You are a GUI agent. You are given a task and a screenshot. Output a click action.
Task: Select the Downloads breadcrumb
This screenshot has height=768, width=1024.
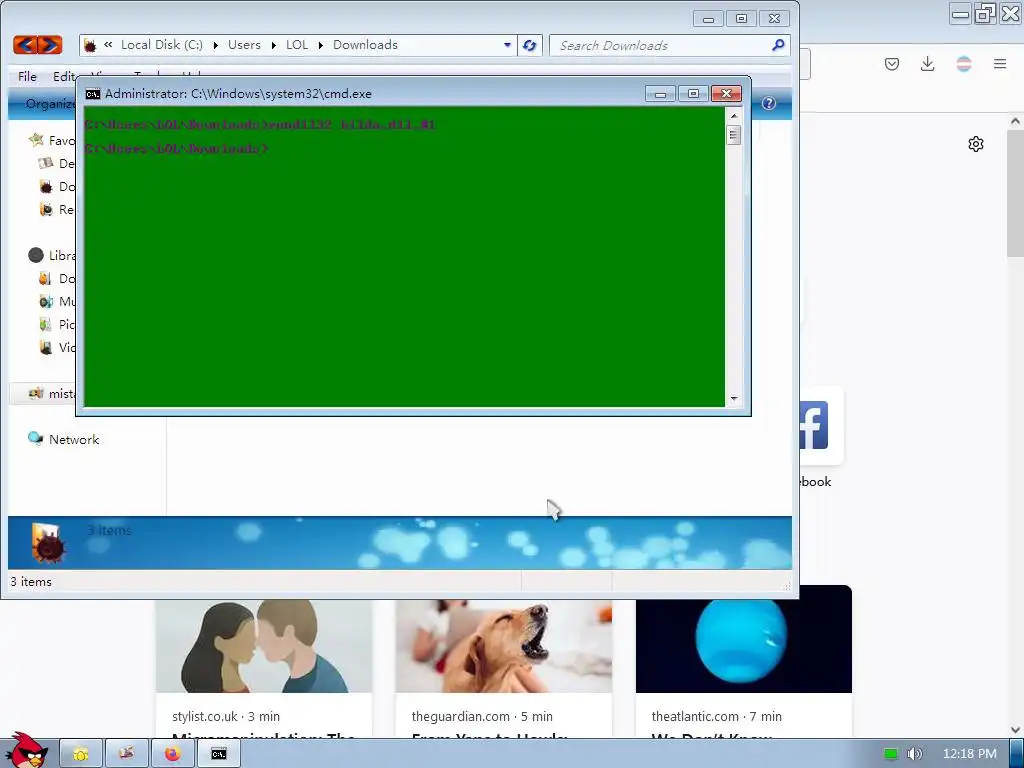coord(365,45)
